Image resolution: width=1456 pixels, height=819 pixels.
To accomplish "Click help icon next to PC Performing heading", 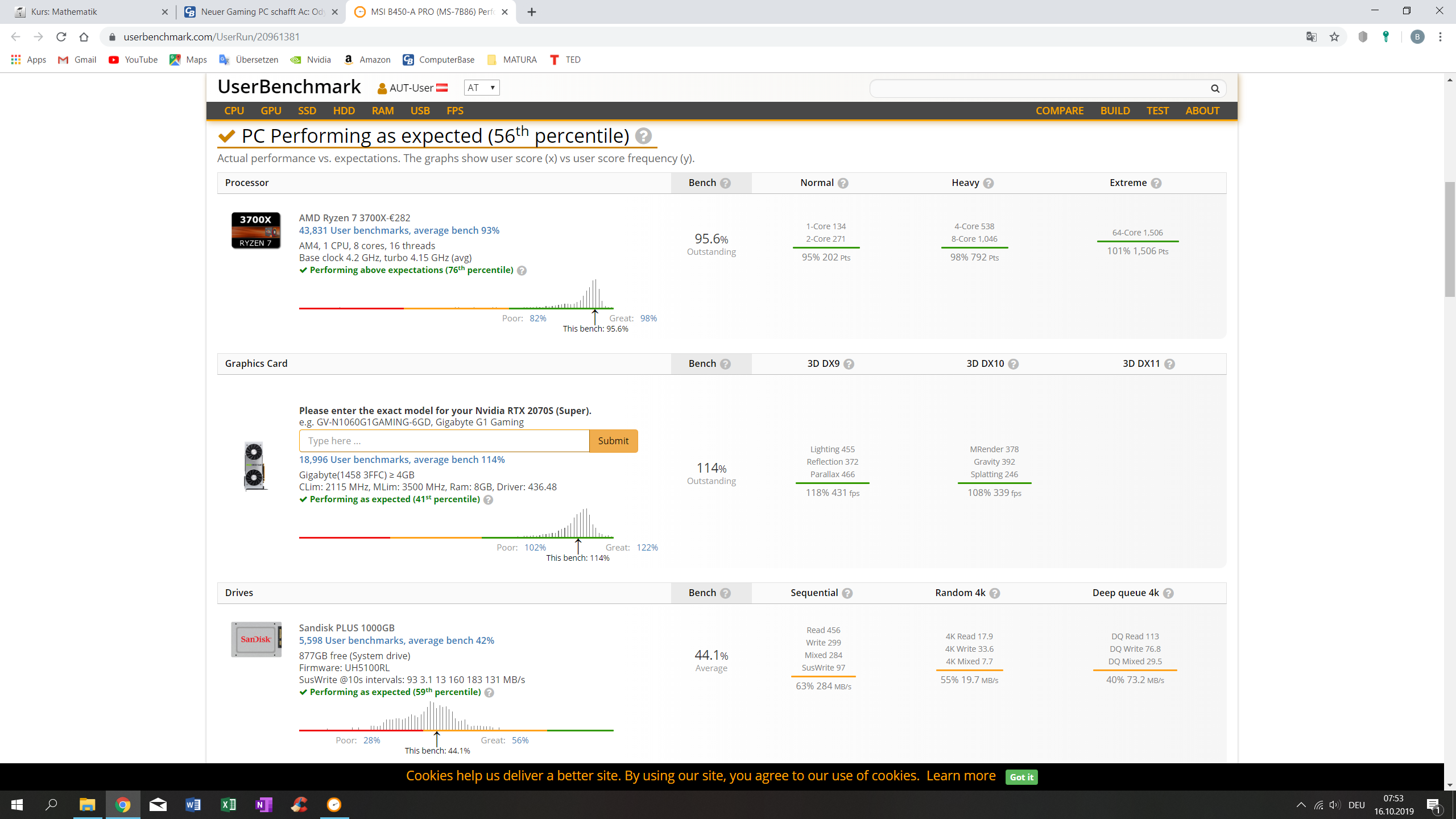I will pos(643,136).
